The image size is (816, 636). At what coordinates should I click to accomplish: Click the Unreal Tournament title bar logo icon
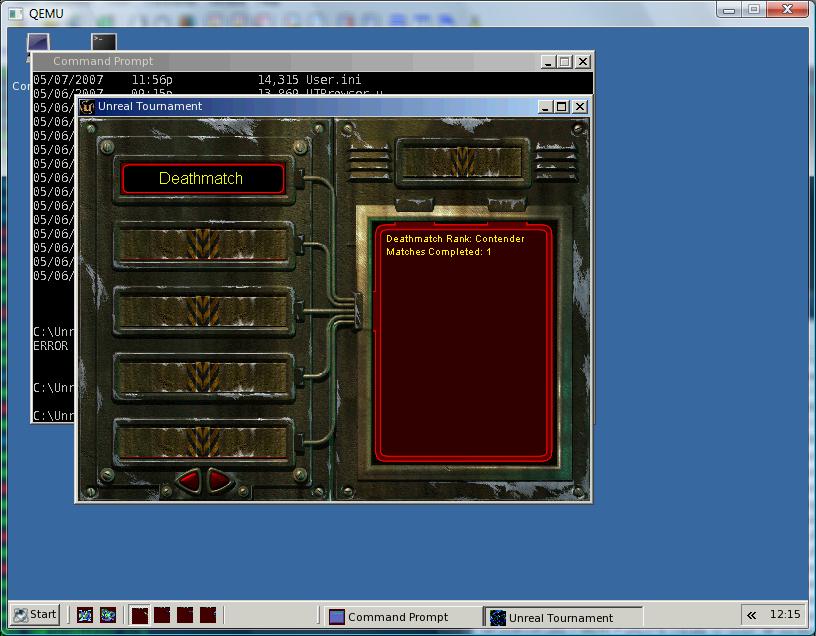pos(88,107)
